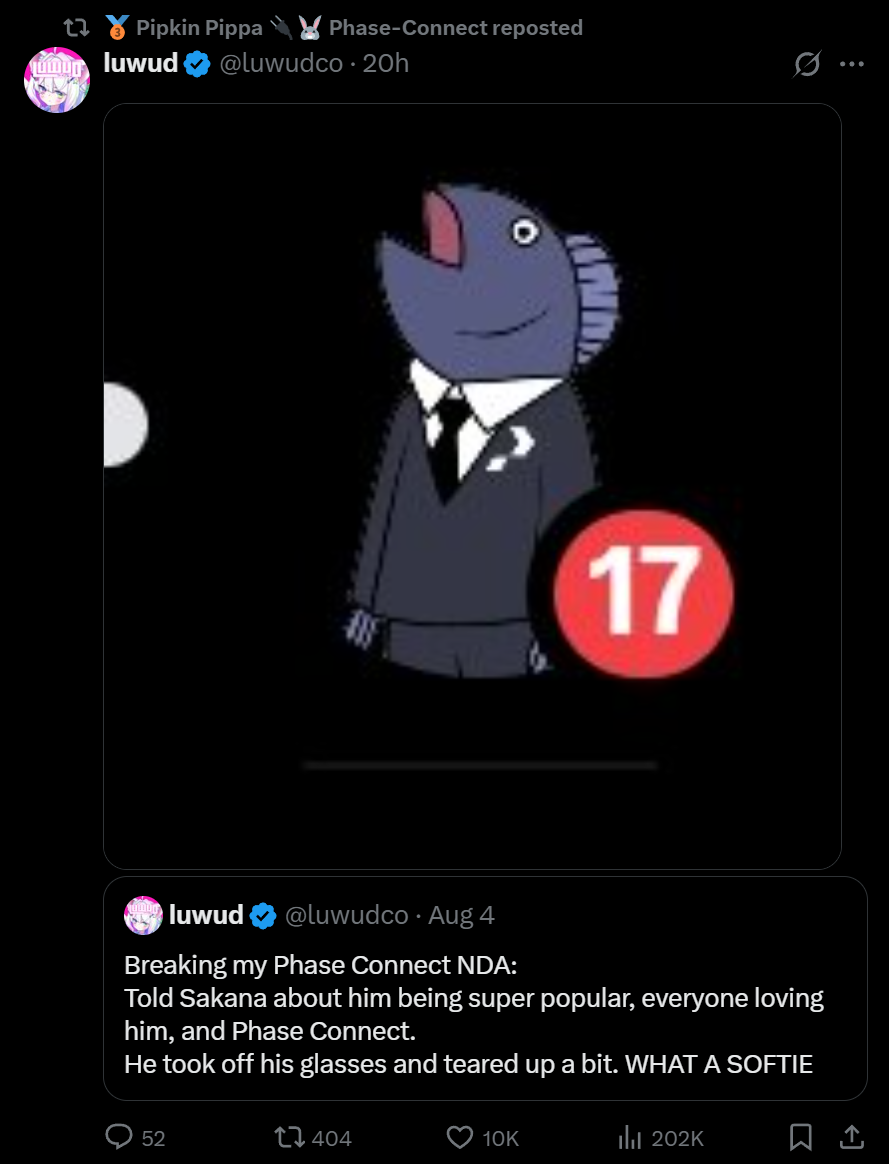
Task: Open the @luwudco handle in tweet header
Action: coord(281,64)
